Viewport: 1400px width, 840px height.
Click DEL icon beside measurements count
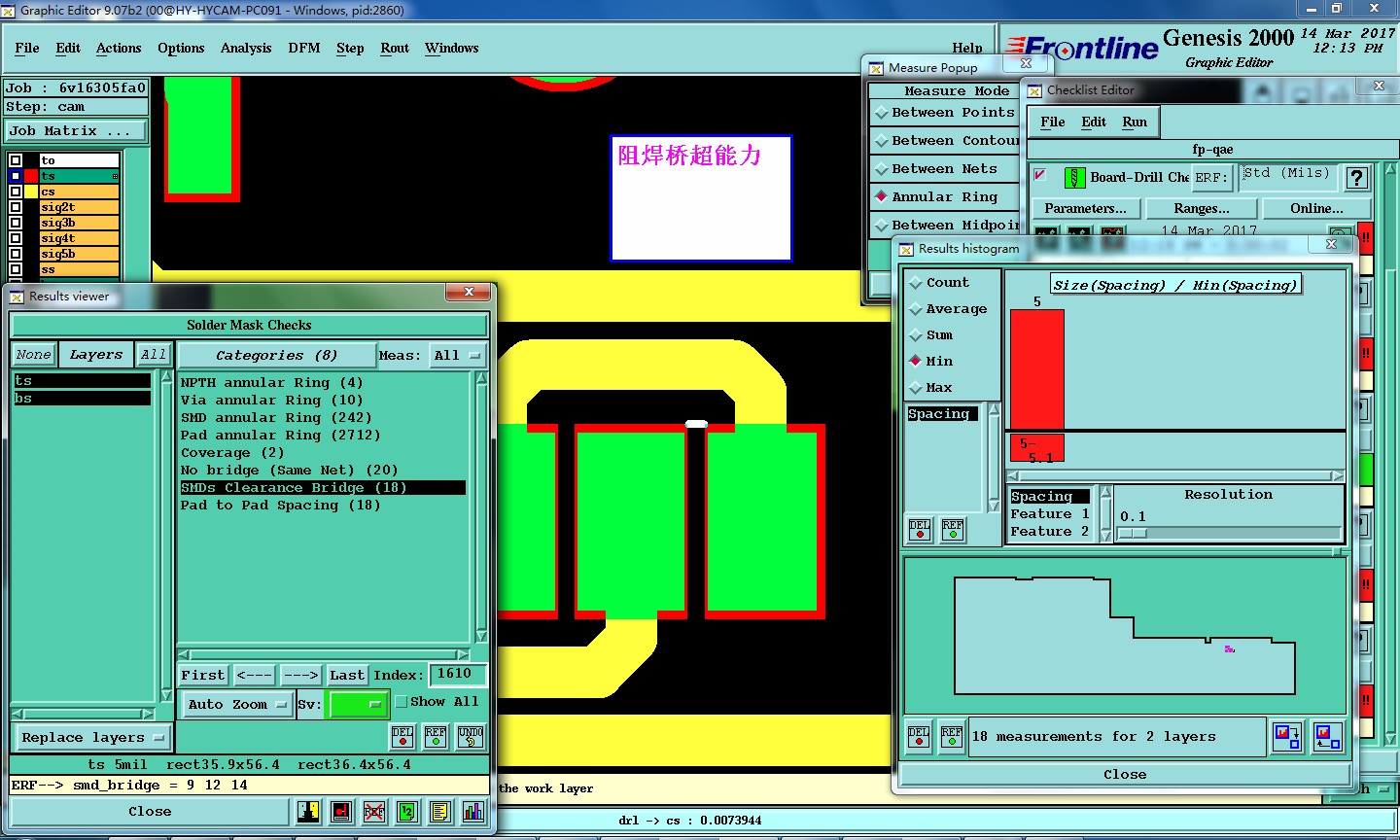(x=919, y=736)
